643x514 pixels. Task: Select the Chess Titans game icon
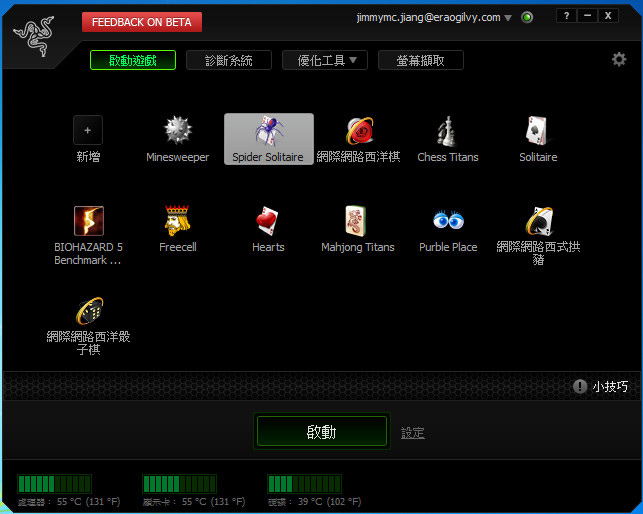coord(447,131)
